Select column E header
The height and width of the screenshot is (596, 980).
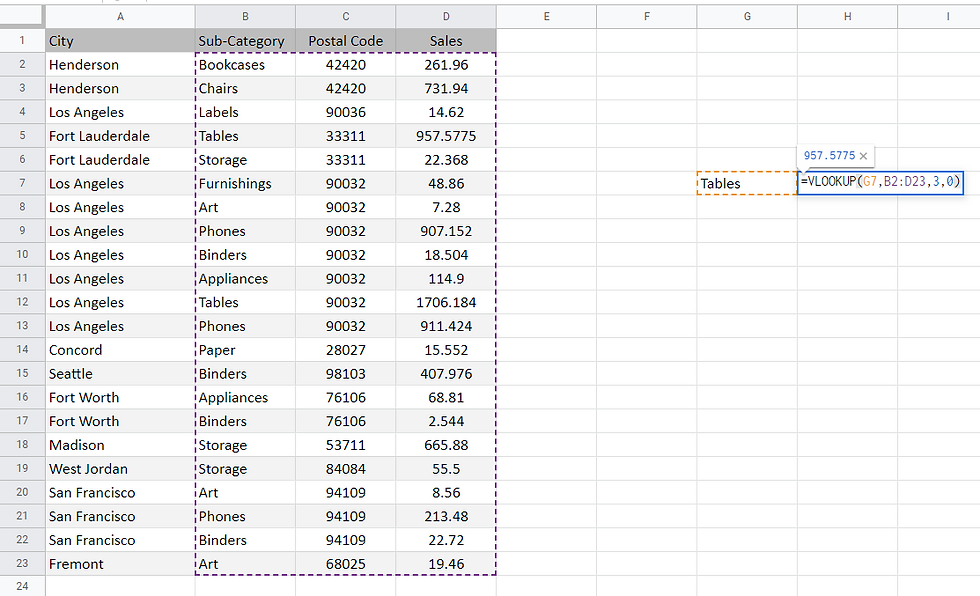(546, 17)
